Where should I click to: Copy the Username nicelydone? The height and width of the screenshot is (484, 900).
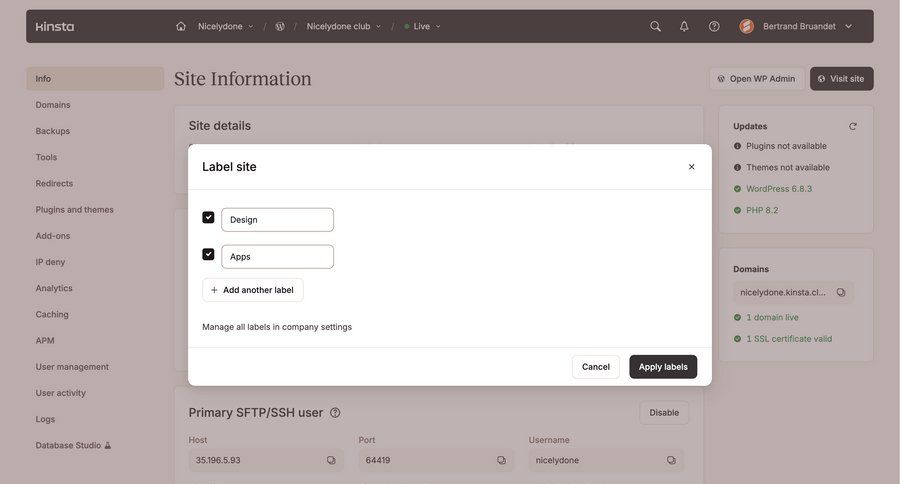tap(671, 460)
